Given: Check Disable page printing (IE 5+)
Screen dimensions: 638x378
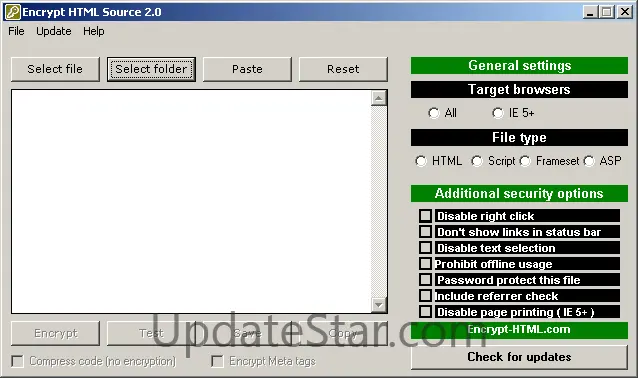Looking at the screenshot, I should coord(426,312).
